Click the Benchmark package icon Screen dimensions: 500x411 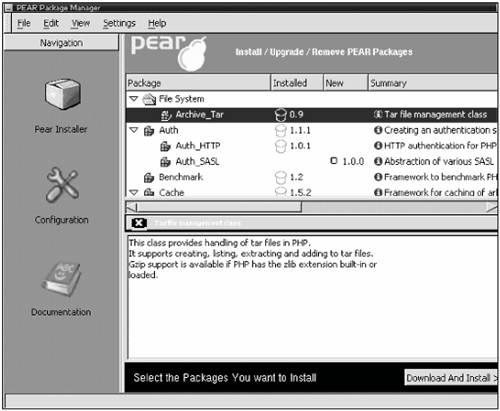pyautogui.click(x=149, y=177)
